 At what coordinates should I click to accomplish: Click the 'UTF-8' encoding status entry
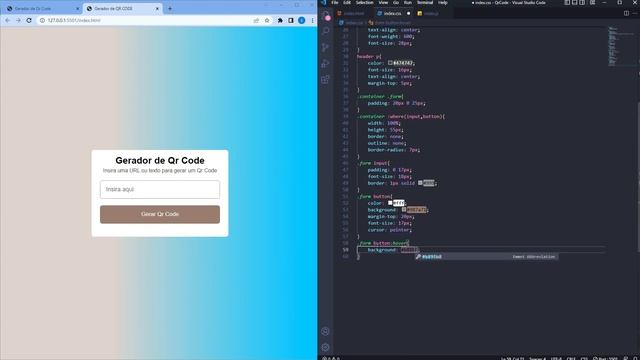click(x=556, y=358)
